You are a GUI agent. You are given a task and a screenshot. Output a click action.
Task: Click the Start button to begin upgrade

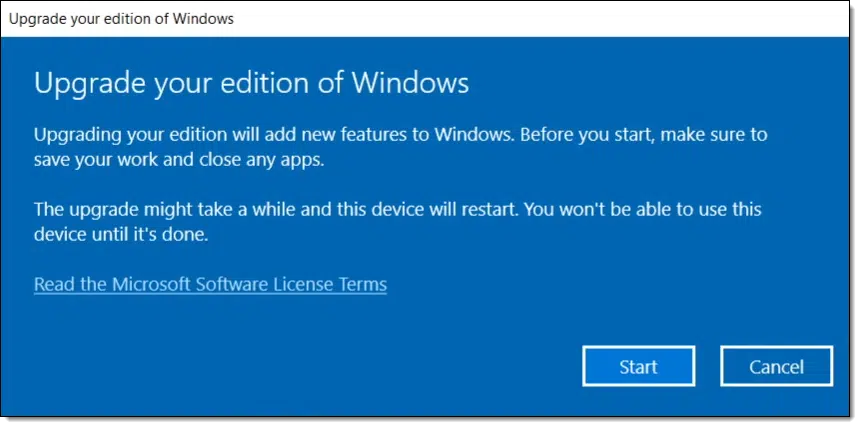point(638,366)
